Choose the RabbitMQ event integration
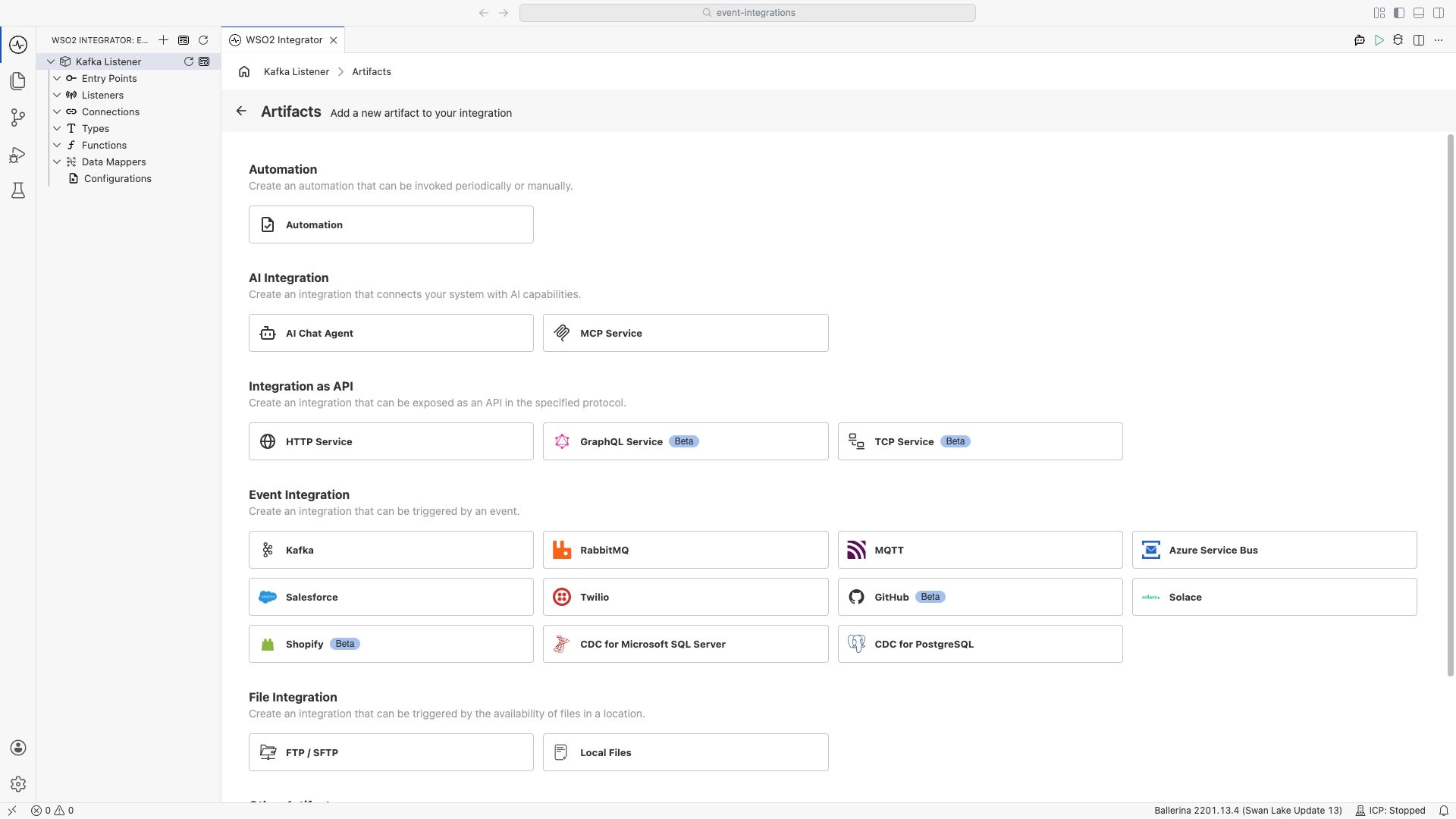Screen dimensions: 1456x819 (x=686, y=550)
